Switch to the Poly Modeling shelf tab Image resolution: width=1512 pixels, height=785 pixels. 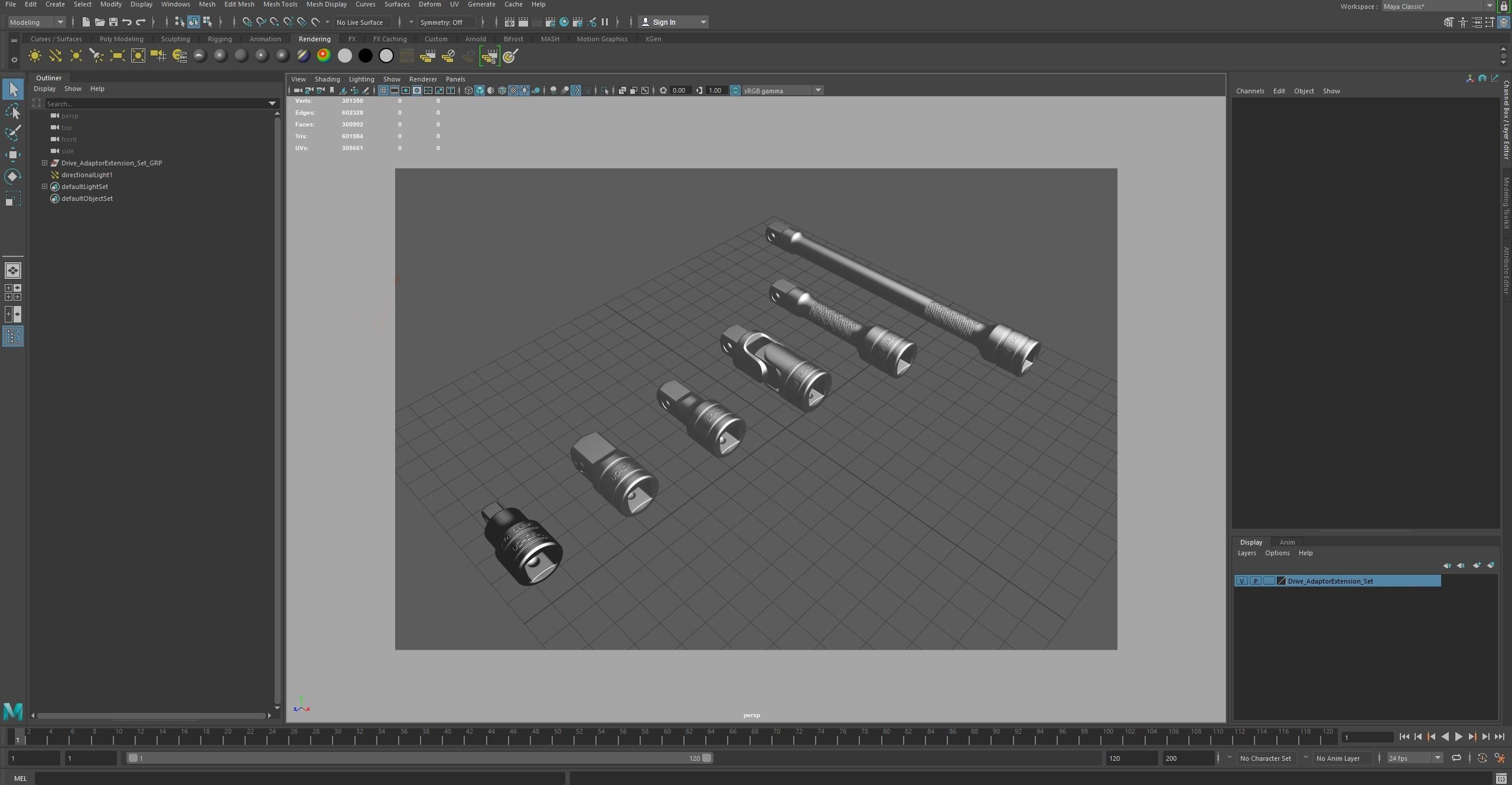(x=122, y=39)
